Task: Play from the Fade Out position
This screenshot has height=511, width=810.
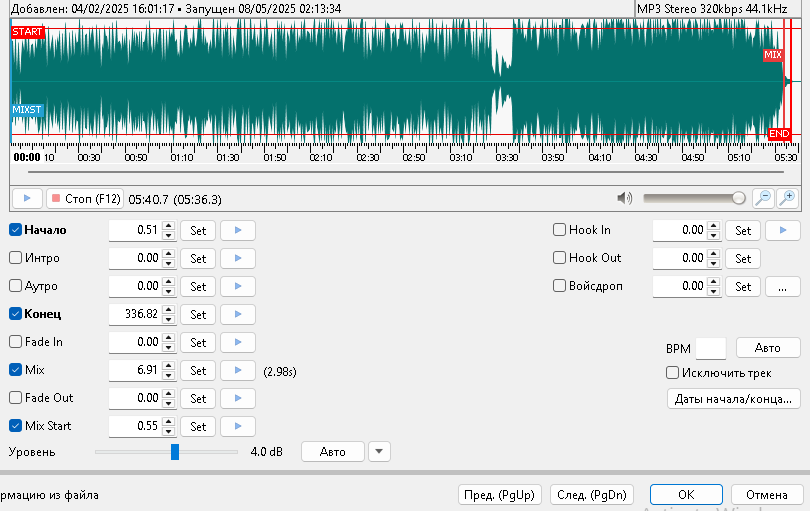Action: [238, 398]
